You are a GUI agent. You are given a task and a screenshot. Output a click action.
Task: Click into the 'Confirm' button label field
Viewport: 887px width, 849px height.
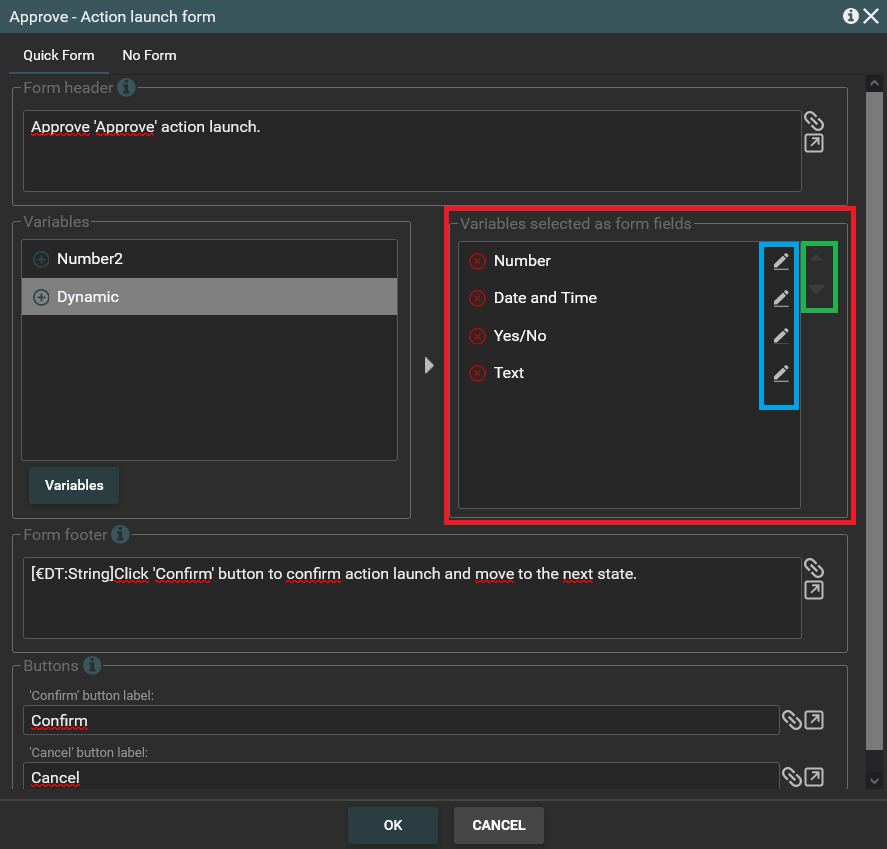coord(400,720)
